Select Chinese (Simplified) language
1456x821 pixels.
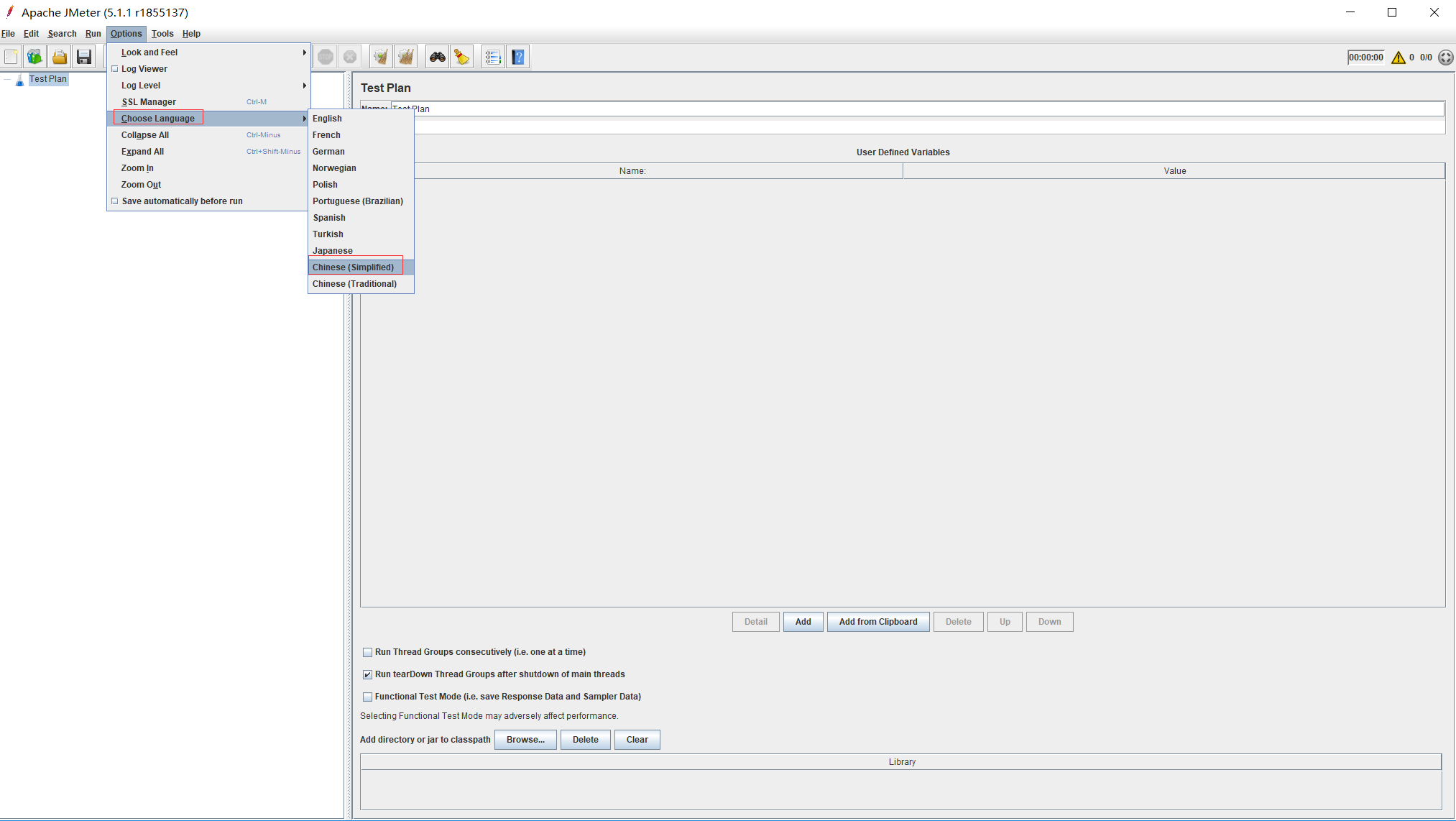pyautogui.click(x=361, y=267)
